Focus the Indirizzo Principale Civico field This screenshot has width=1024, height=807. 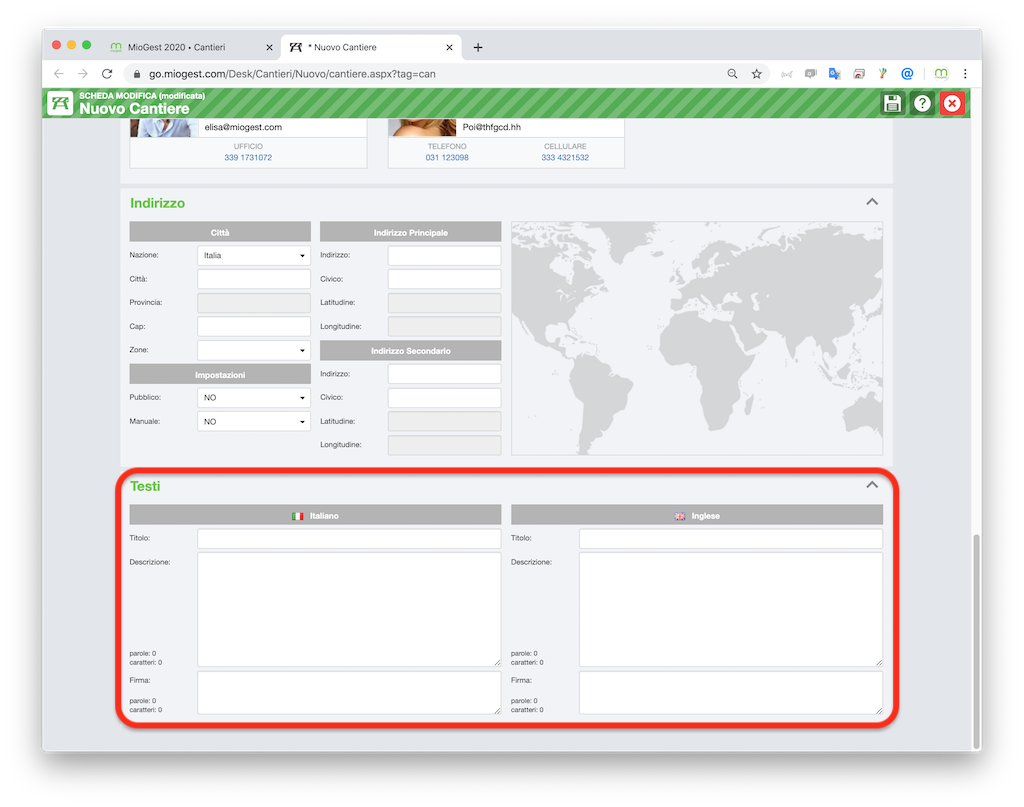click(x=444, y=279)
